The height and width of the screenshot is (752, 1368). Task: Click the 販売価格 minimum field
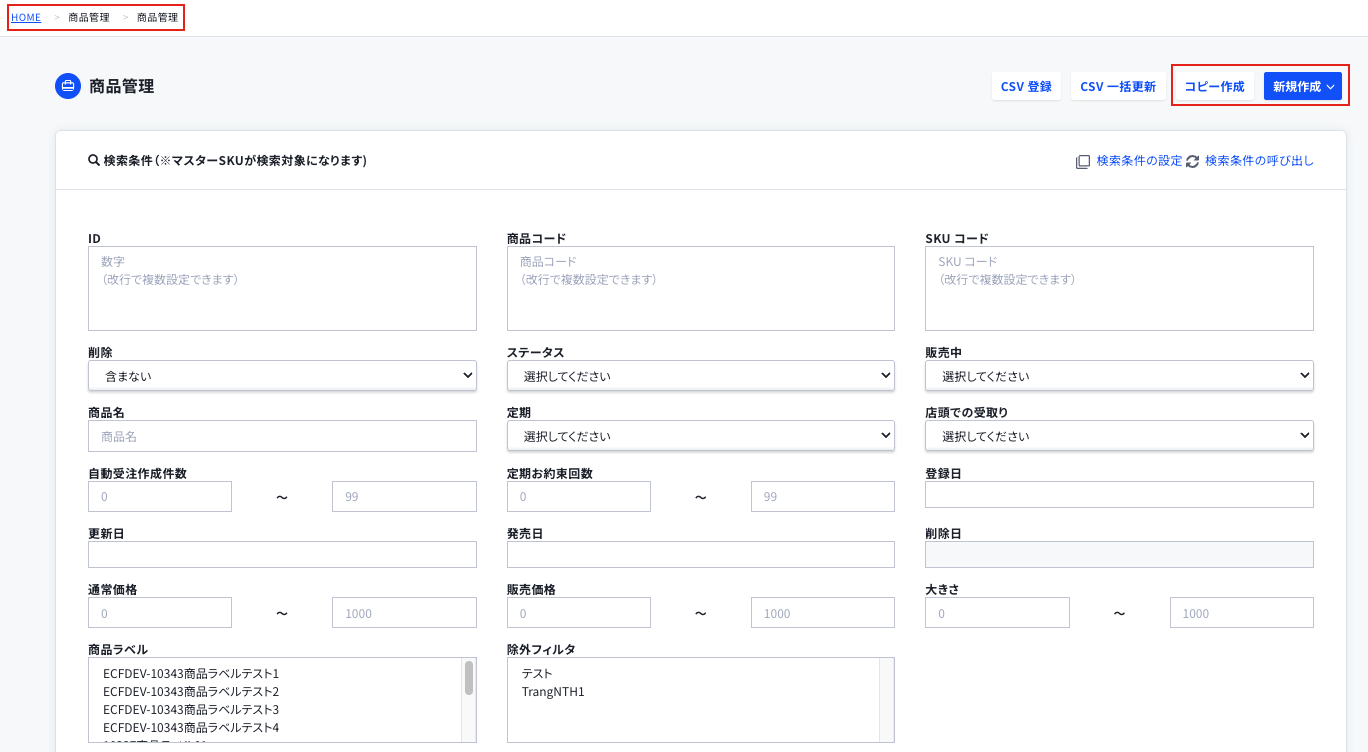tap(579, 613)
